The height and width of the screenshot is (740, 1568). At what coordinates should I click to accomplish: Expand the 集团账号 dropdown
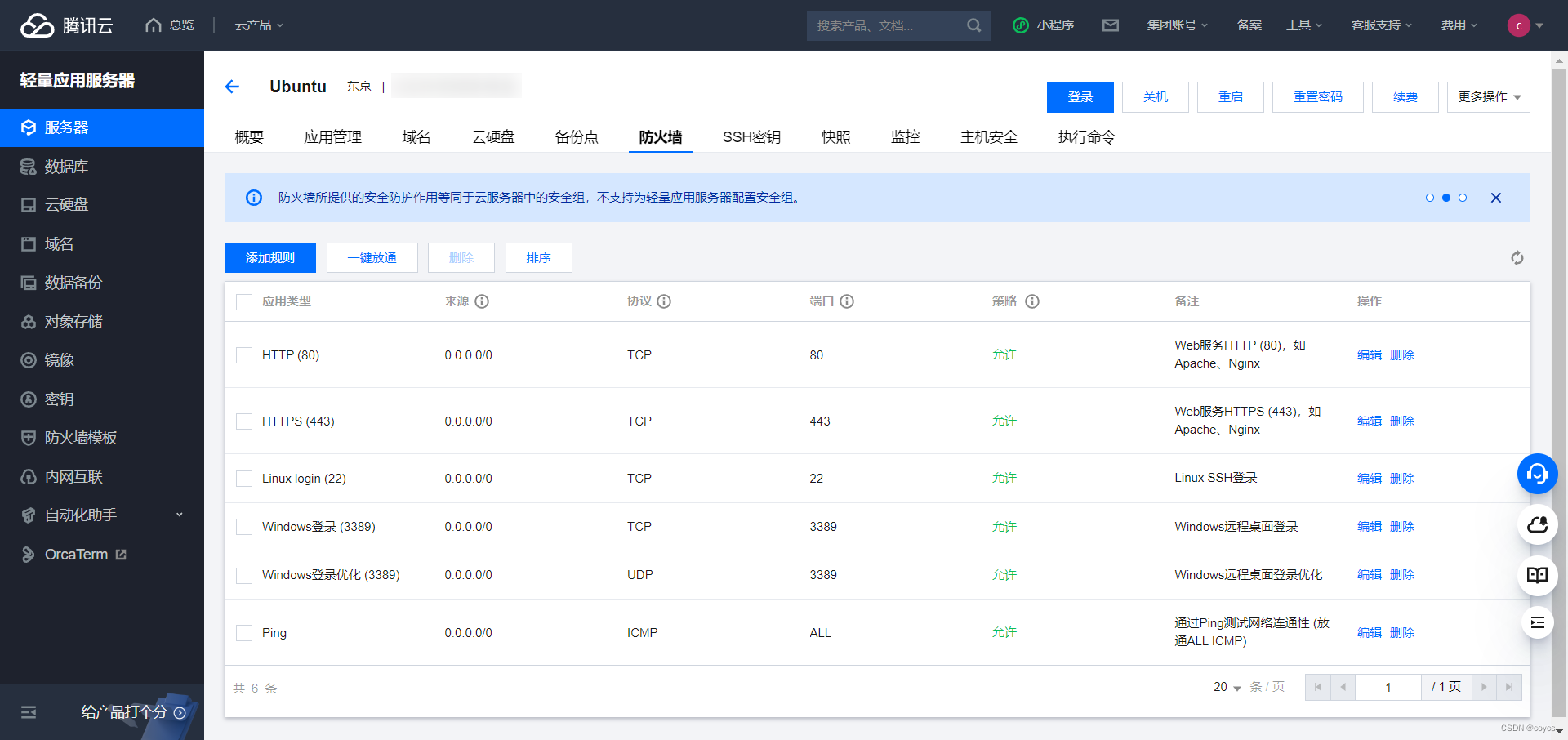click(1177, 25)
